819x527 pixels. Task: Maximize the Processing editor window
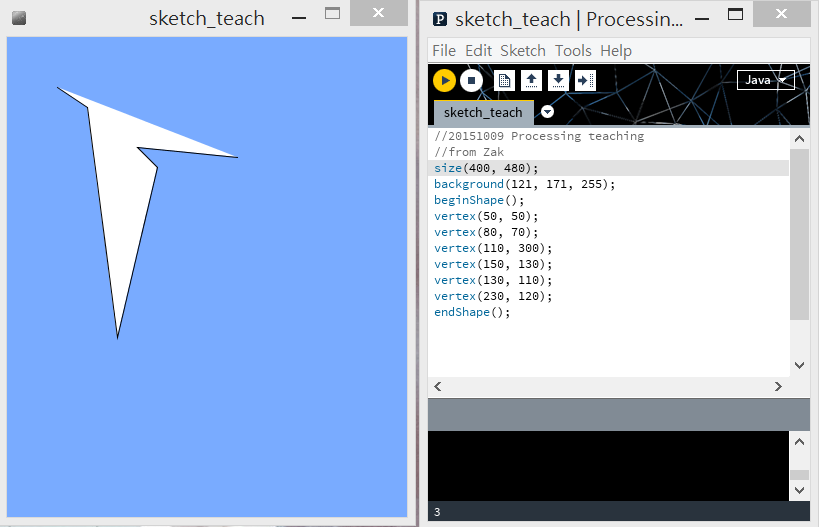(x=735, y=14)
